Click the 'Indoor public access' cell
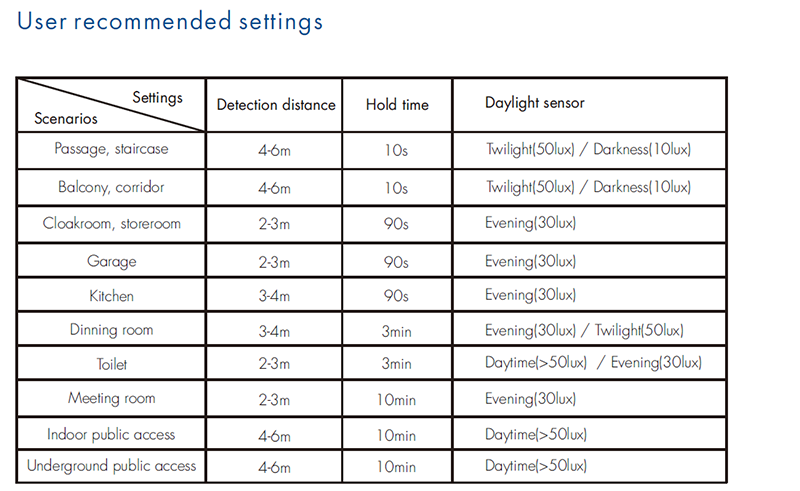The image size is (800, 491). pyautogui.click(x=111, y=434)
